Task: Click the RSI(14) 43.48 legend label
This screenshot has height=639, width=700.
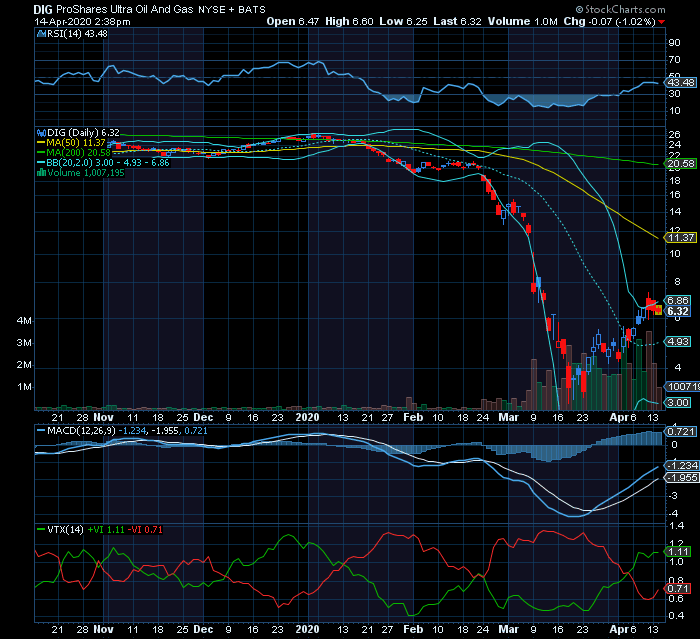Action: (77, 33)
